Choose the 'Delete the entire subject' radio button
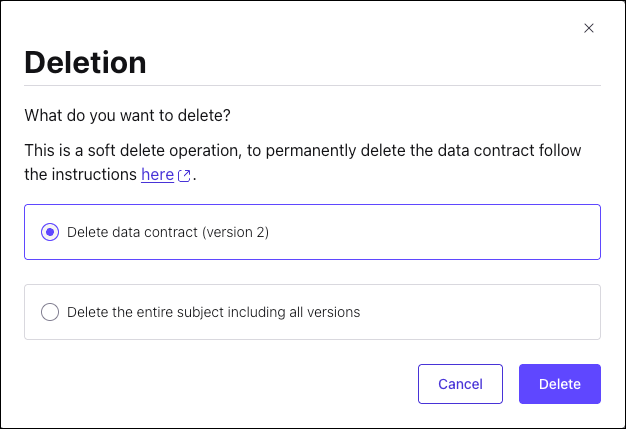The width and height of the screenshot is (626, 429). pos(50,312)
